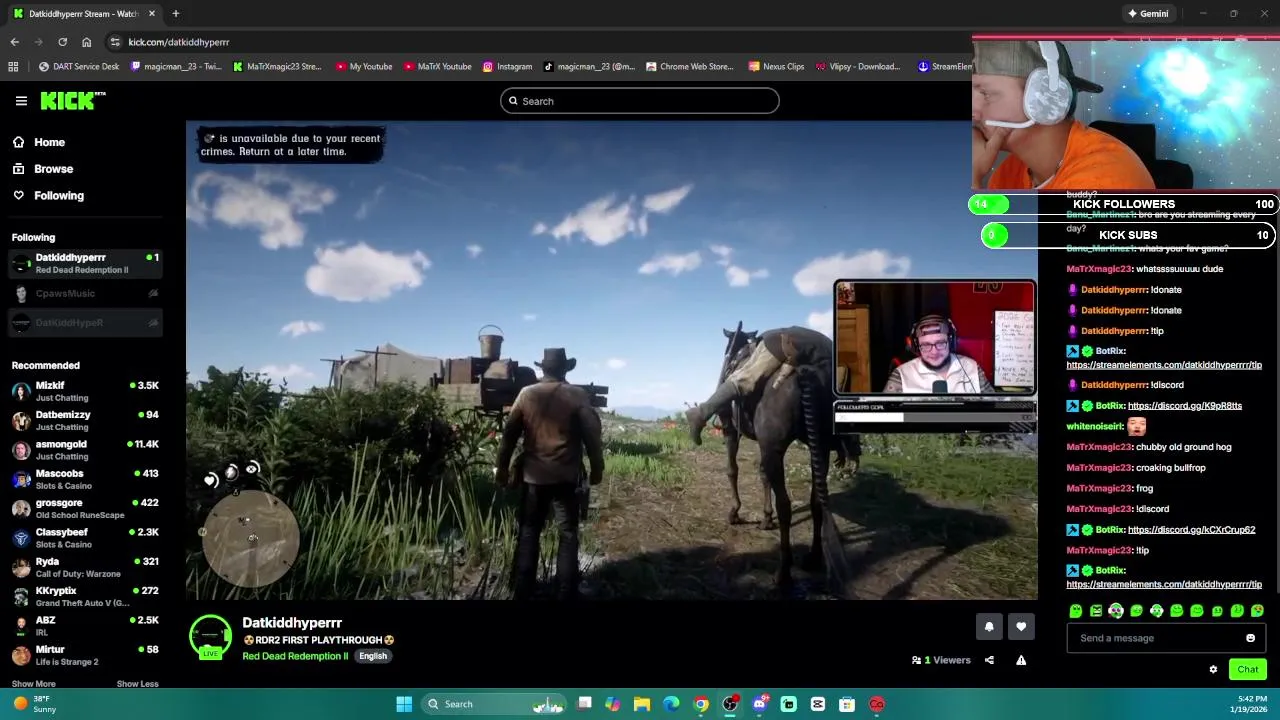Image resolution: width=1280 pixels, height=720 pixels.
Task: Click the KICK logo
Action: pyautogui.click(x=72, y=100)
